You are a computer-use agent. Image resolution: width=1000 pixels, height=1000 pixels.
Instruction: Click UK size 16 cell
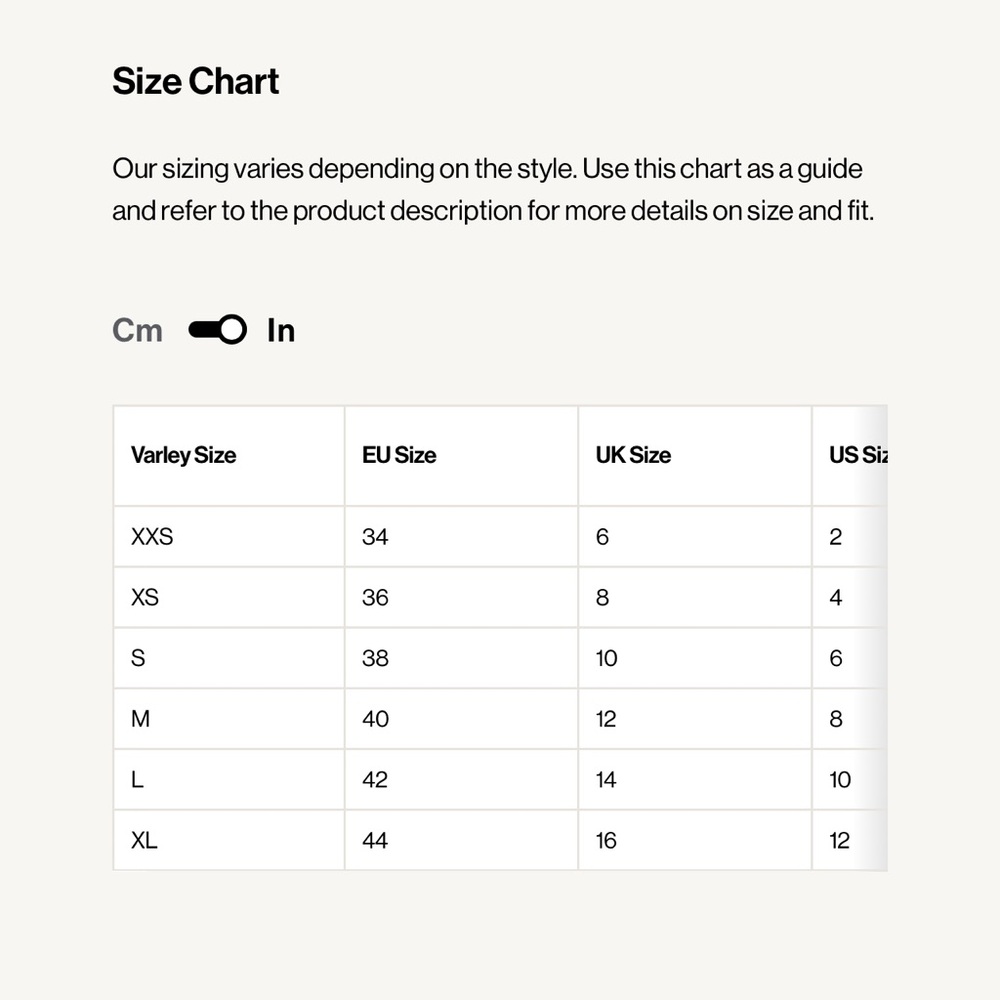coord(695,840)
